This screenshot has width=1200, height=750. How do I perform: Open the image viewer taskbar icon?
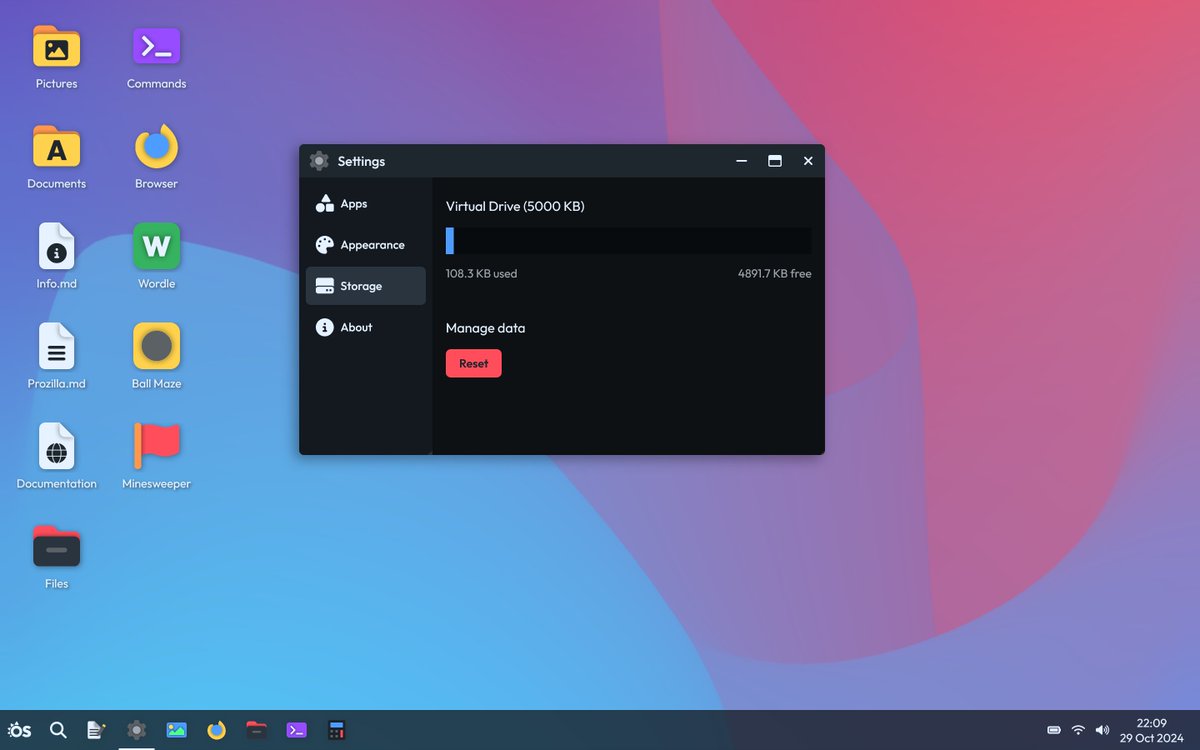[x=177, y=730]
